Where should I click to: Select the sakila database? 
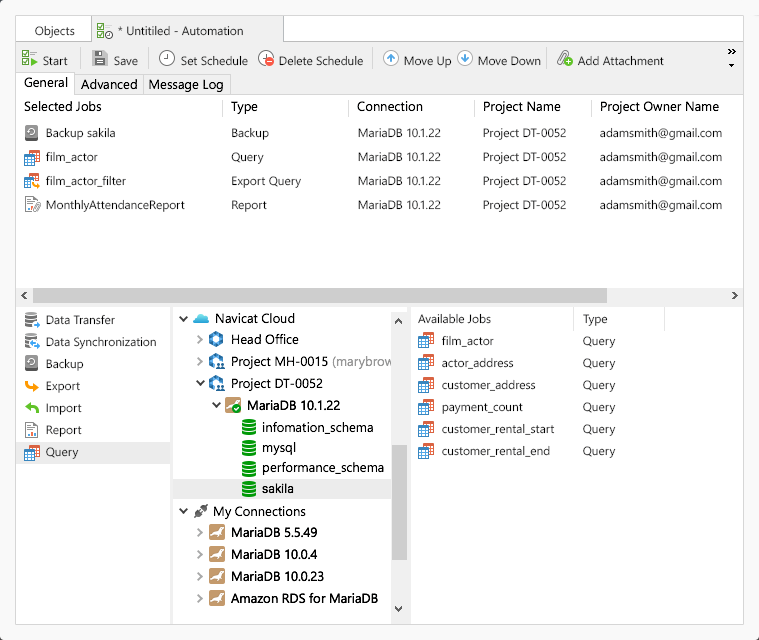(x=279, y=489)
